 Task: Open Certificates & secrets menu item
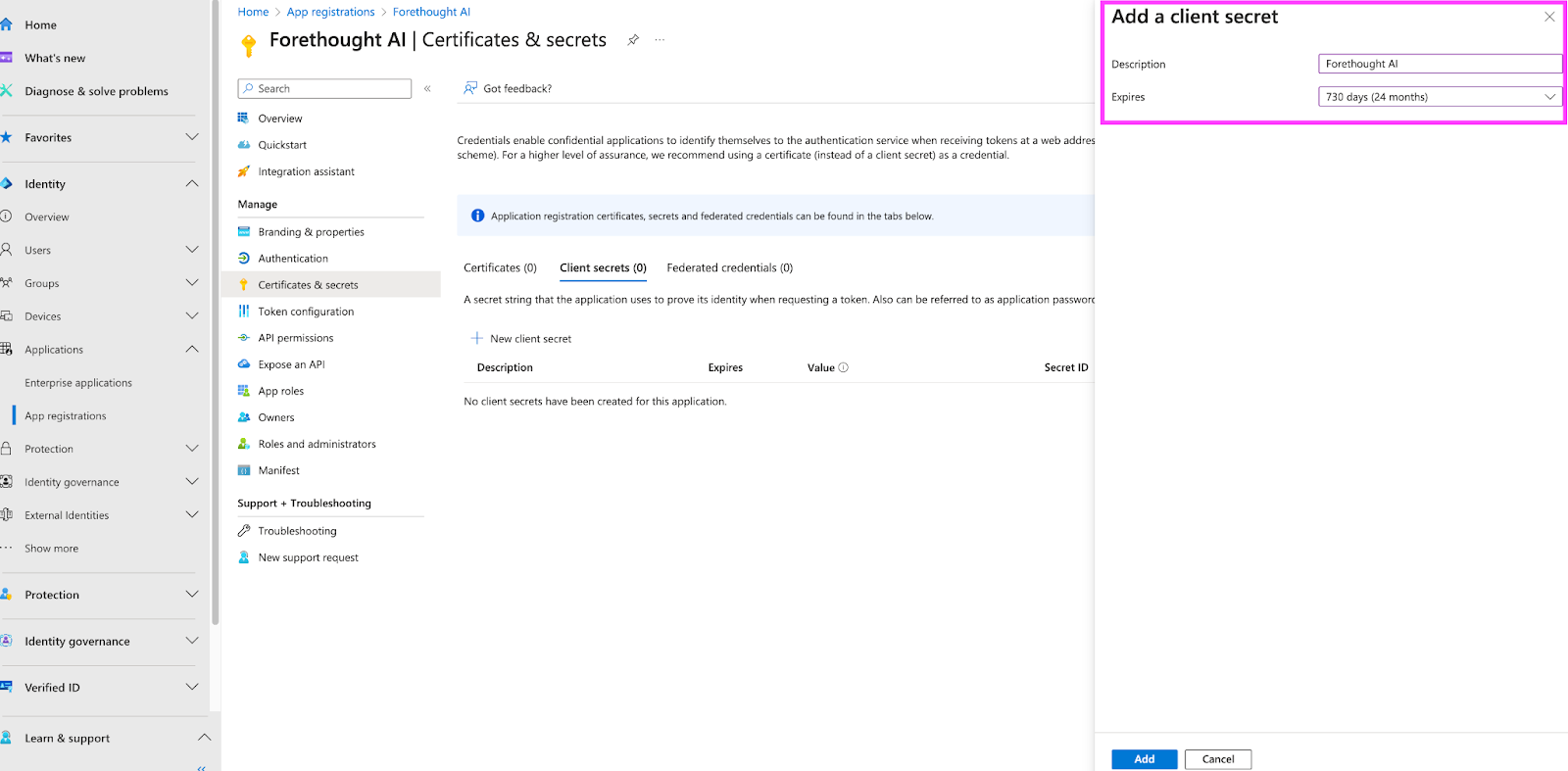click(331, 285)
